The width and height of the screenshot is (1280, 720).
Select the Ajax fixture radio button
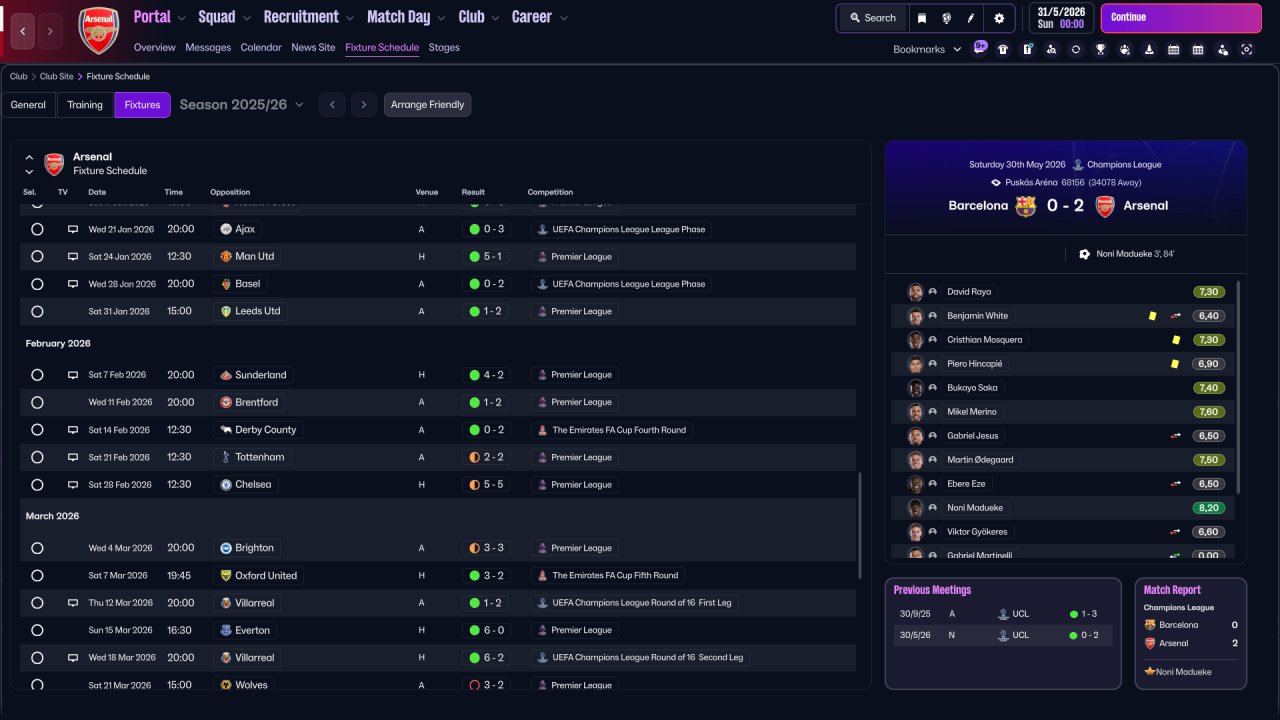[x=37, y=229]
